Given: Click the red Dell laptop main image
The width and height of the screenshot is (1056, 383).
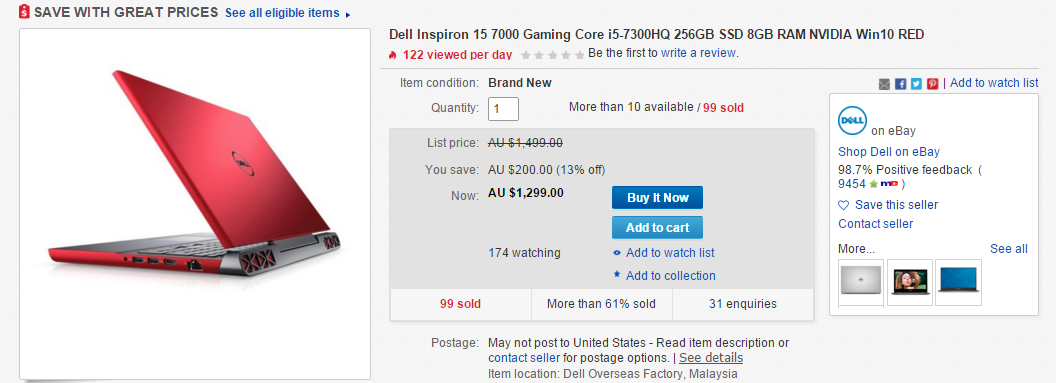Looking at the screenshot, I should point(195,204).
